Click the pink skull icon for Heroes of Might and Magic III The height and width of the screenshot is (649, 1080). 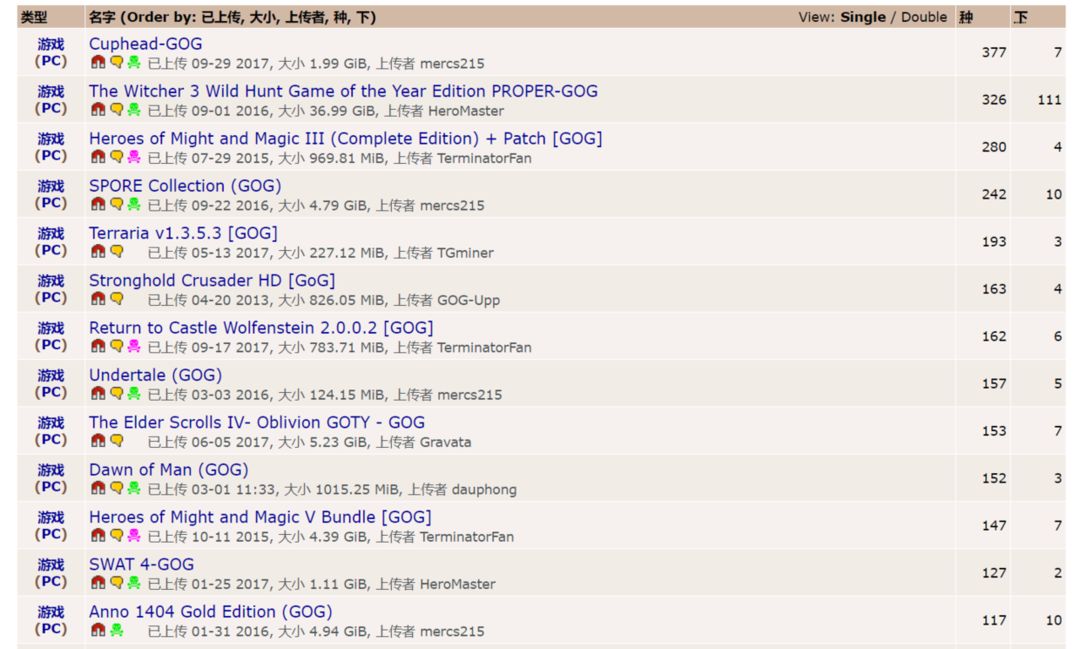pyautogui.click(x=134, y=157)
